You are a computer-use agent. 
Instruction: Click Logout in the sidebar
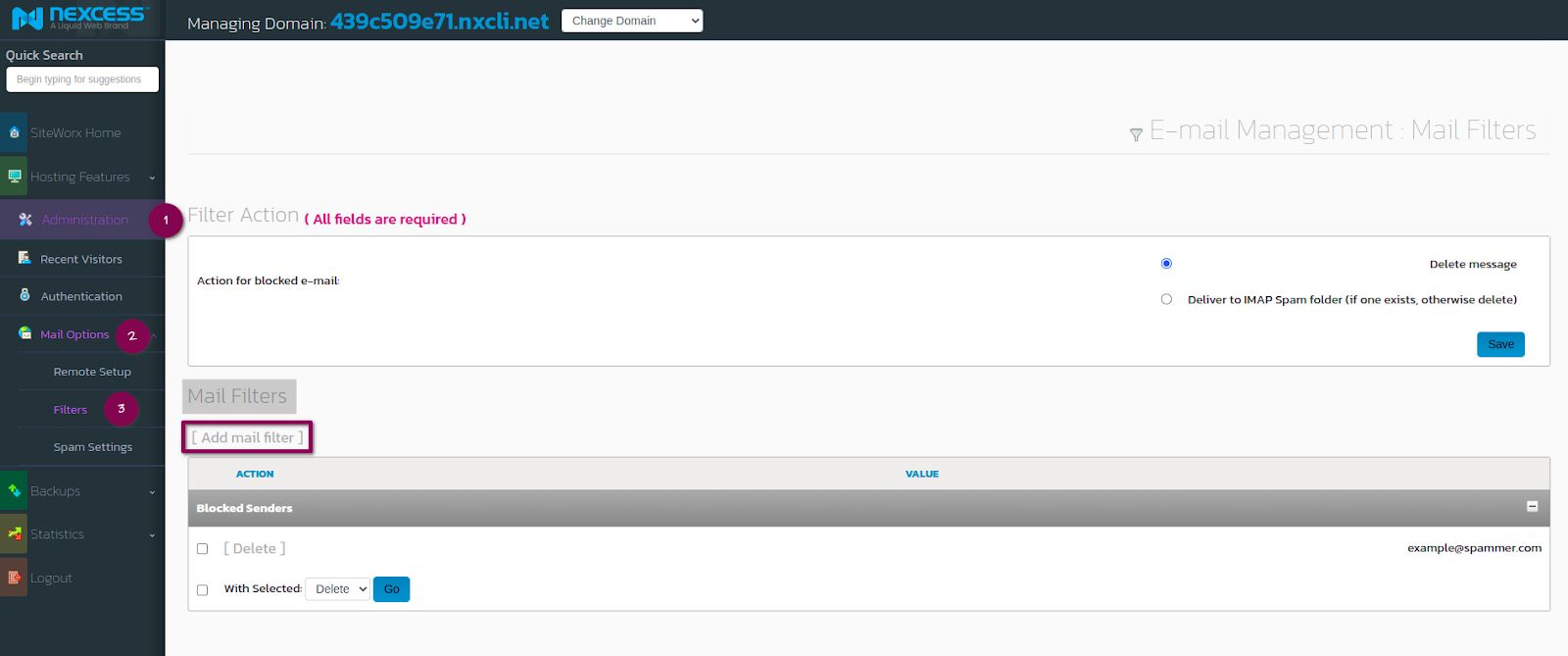tap(51, 578)
